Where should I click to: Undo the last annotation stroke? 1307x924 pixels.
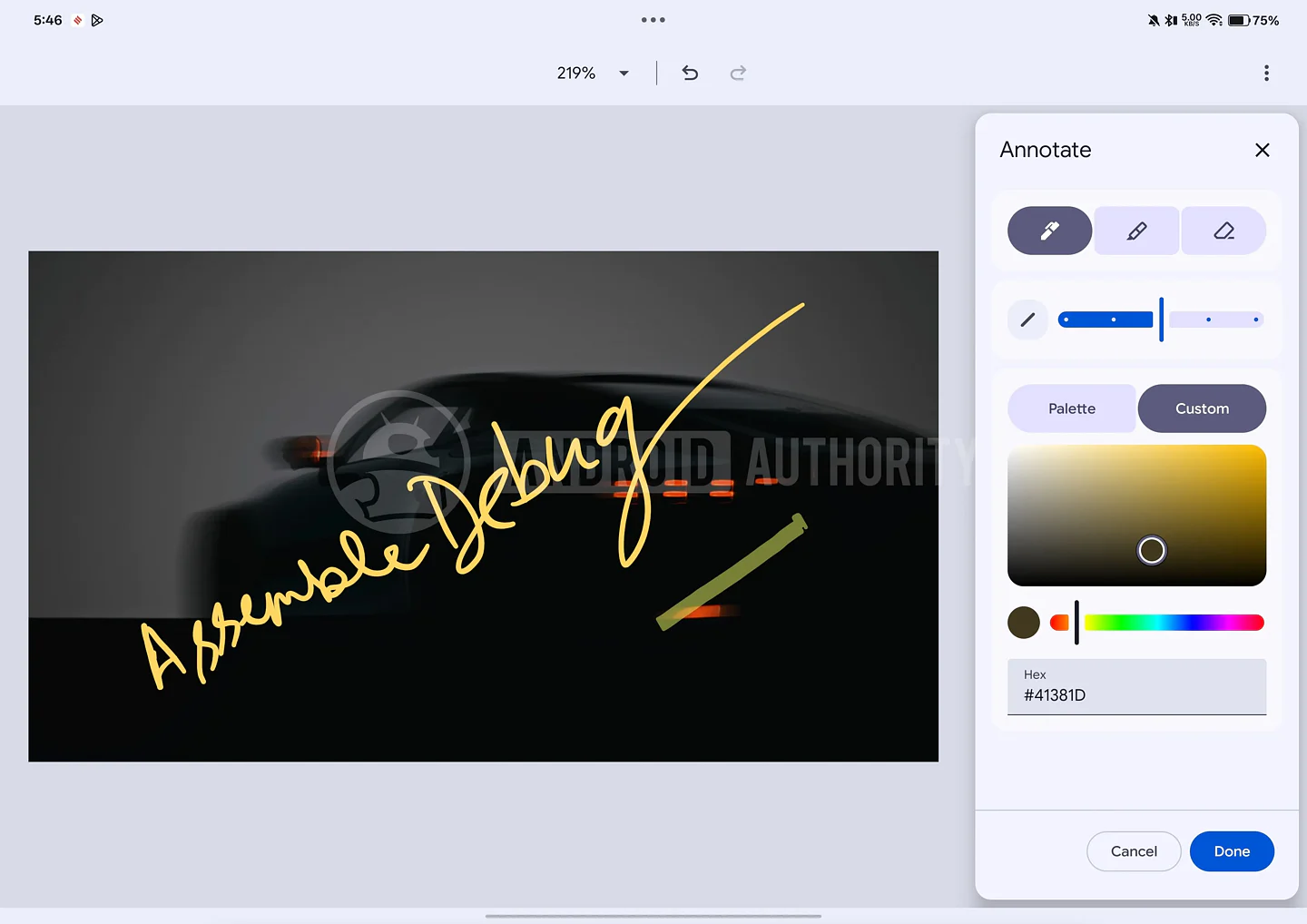pos(690,73)
